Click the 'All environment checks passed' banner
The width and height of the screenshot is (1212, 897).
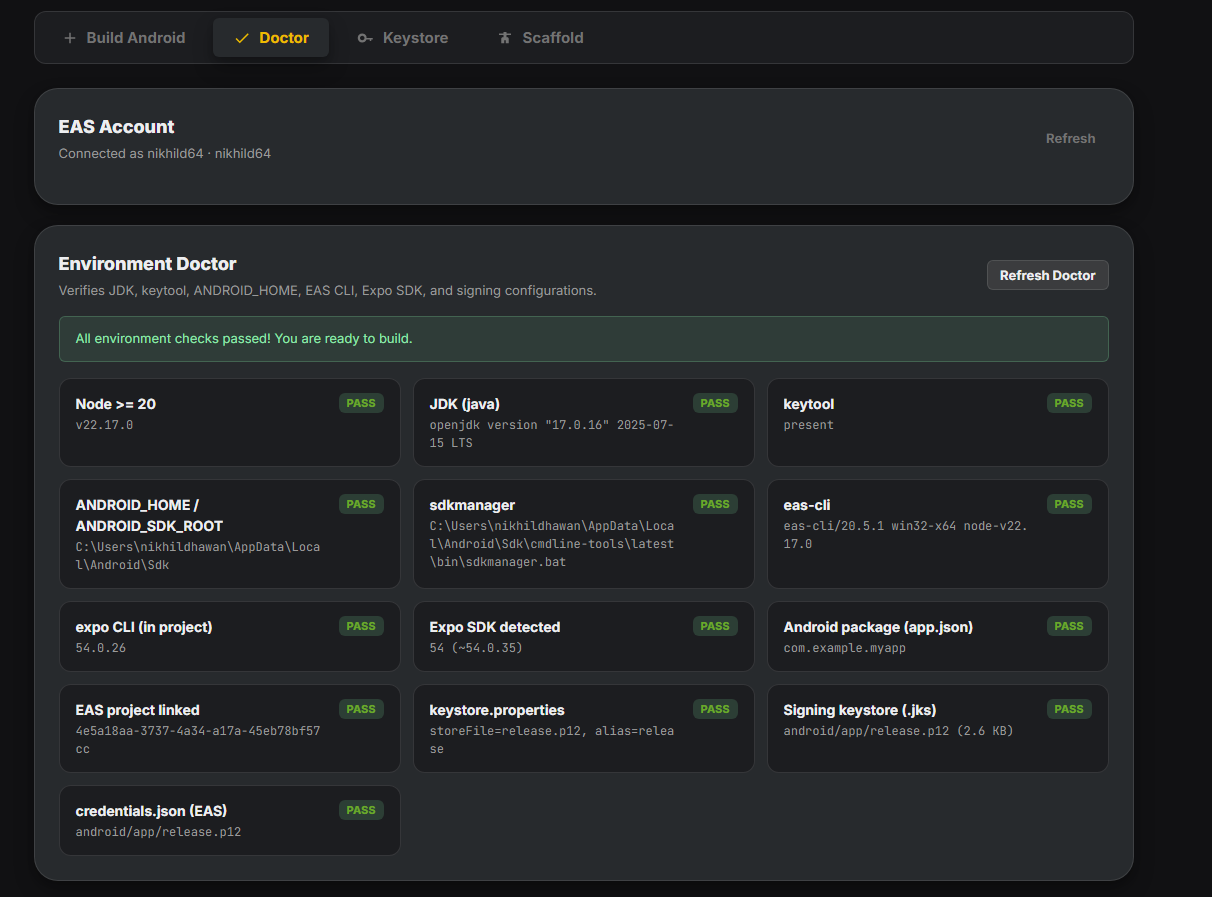[584, 339]
